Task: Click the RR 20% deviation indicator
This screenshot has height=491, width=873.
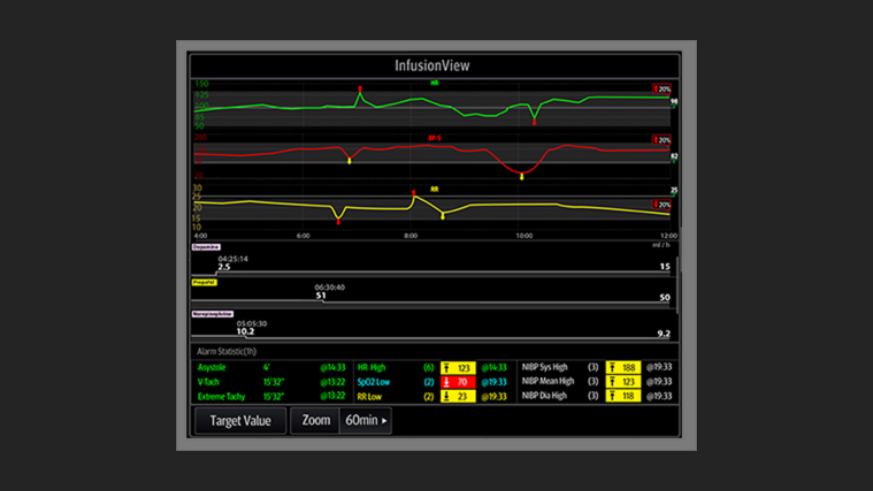Action: tap(661, 204)
